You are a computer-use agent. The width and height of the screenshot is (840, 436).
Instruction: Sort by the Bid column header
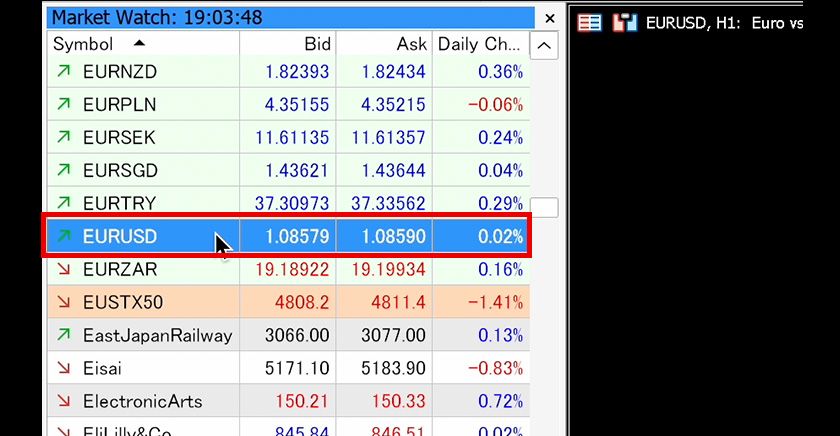click(288, 44)
